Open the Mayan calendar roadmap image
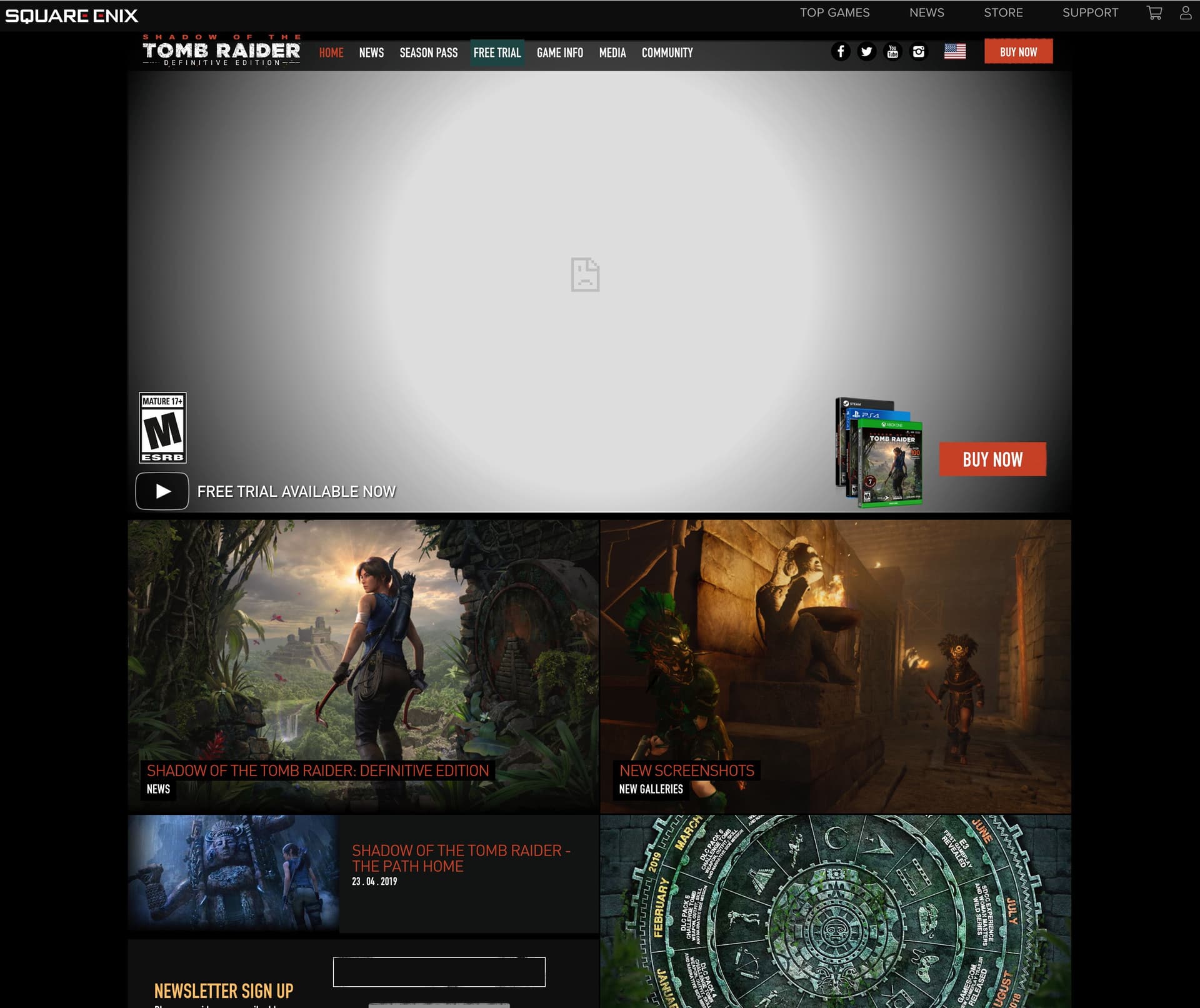Viewport: 1200px width, 1008px height. (836, 911)
